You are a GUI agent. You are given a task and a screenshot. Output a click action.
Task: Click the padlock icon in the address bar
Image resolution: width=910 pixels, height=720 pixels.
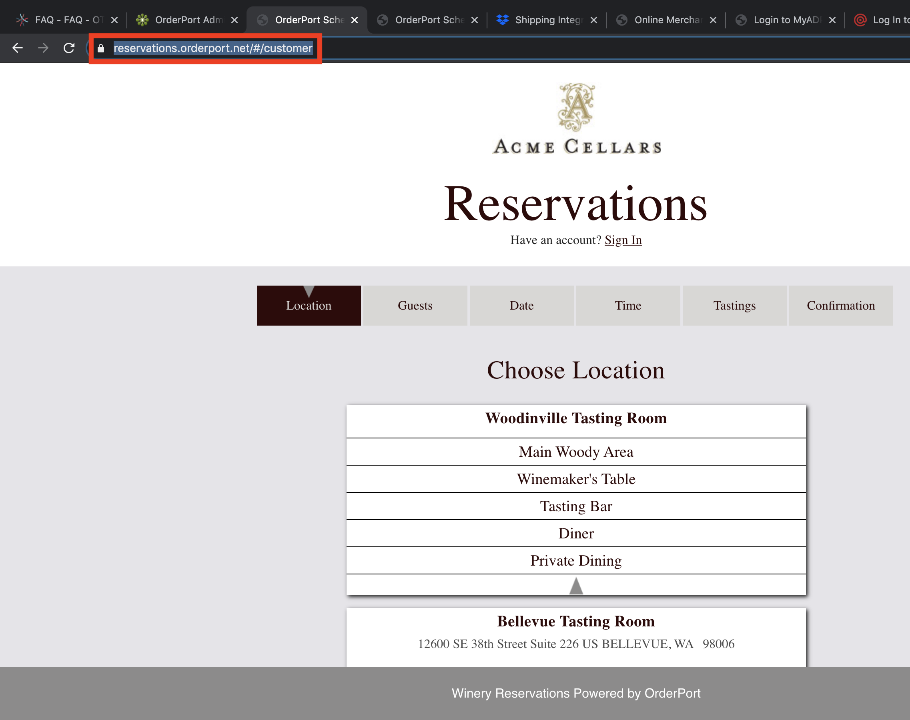[101, 48]
